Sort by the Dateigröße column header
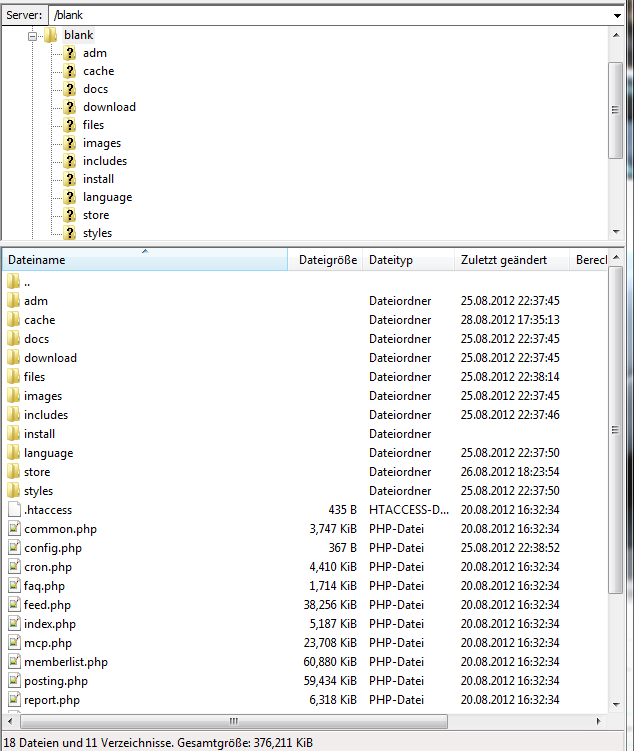This screenshot has width=634, height=751. (327, 260)
